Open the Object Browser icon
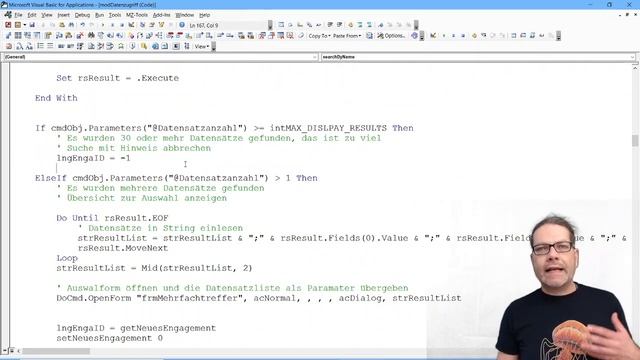Screen dimensions: 640x360 coord(161,25)
